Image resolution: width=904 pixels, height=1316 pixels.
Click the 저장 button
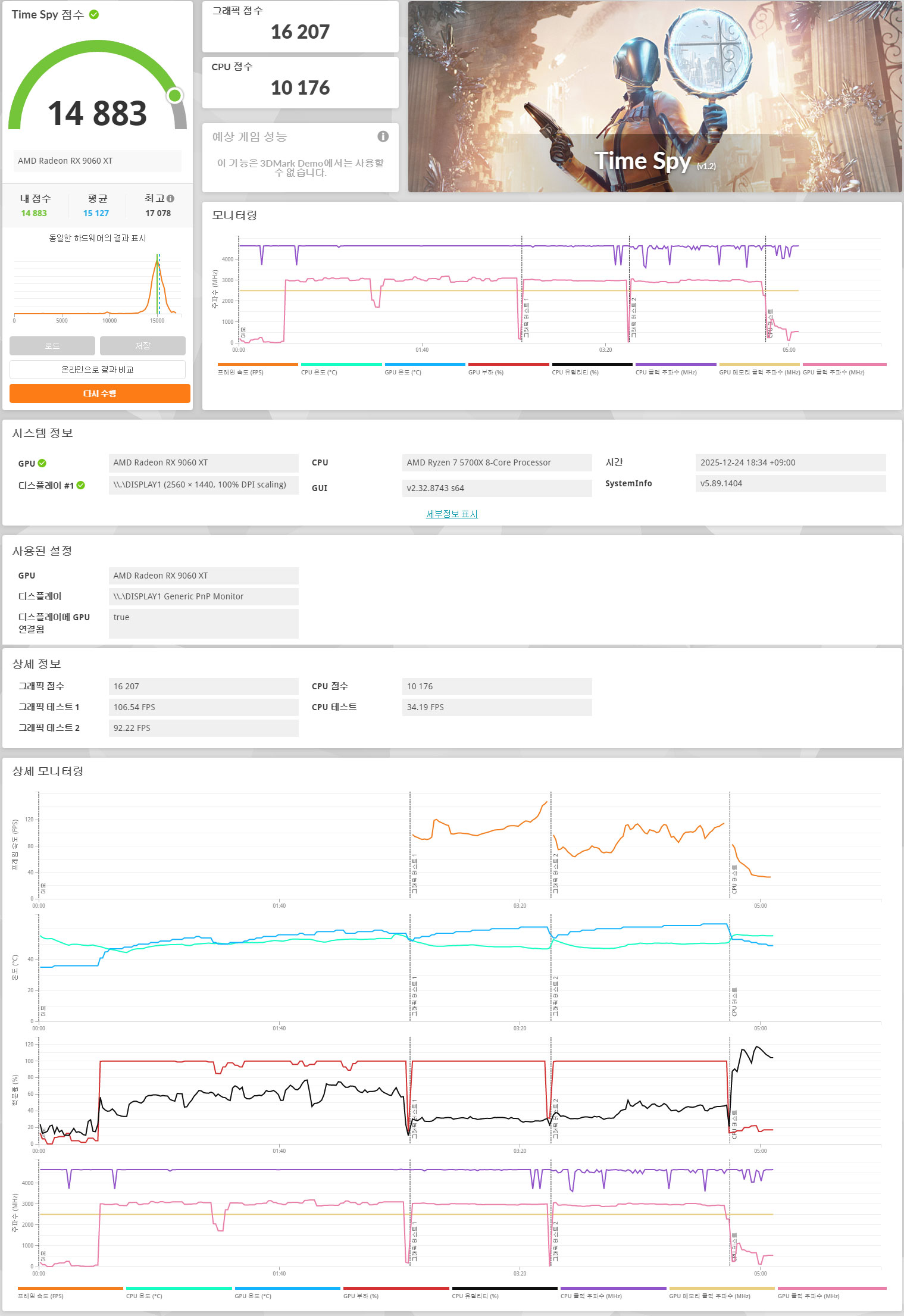click(143, 346)
